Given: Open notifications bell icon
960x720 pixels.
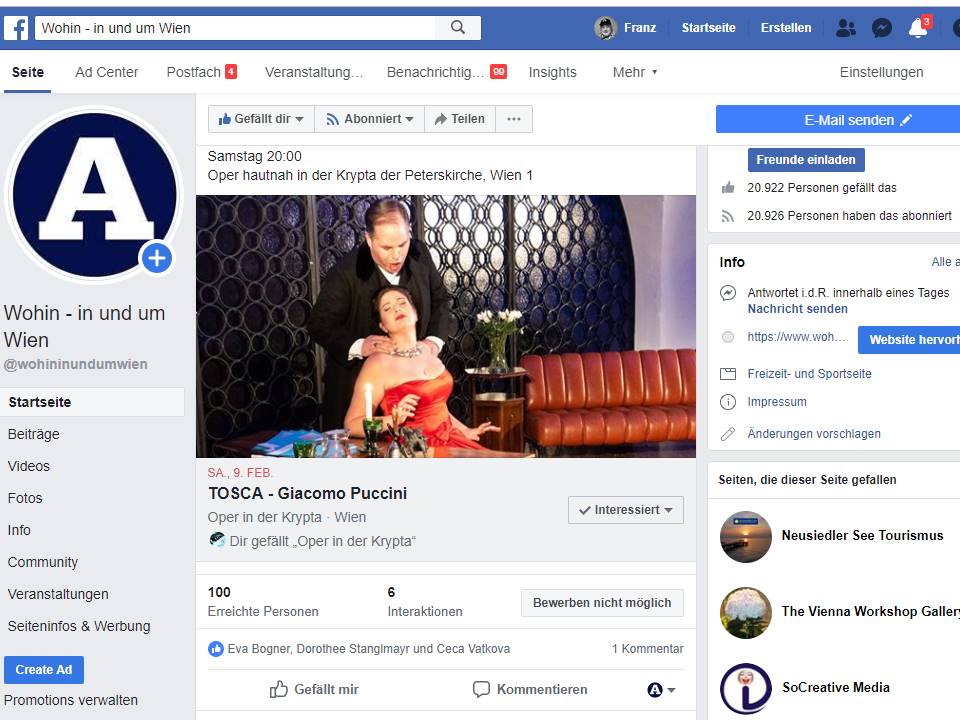Looking at the screenshot, I should coord(918,28).
